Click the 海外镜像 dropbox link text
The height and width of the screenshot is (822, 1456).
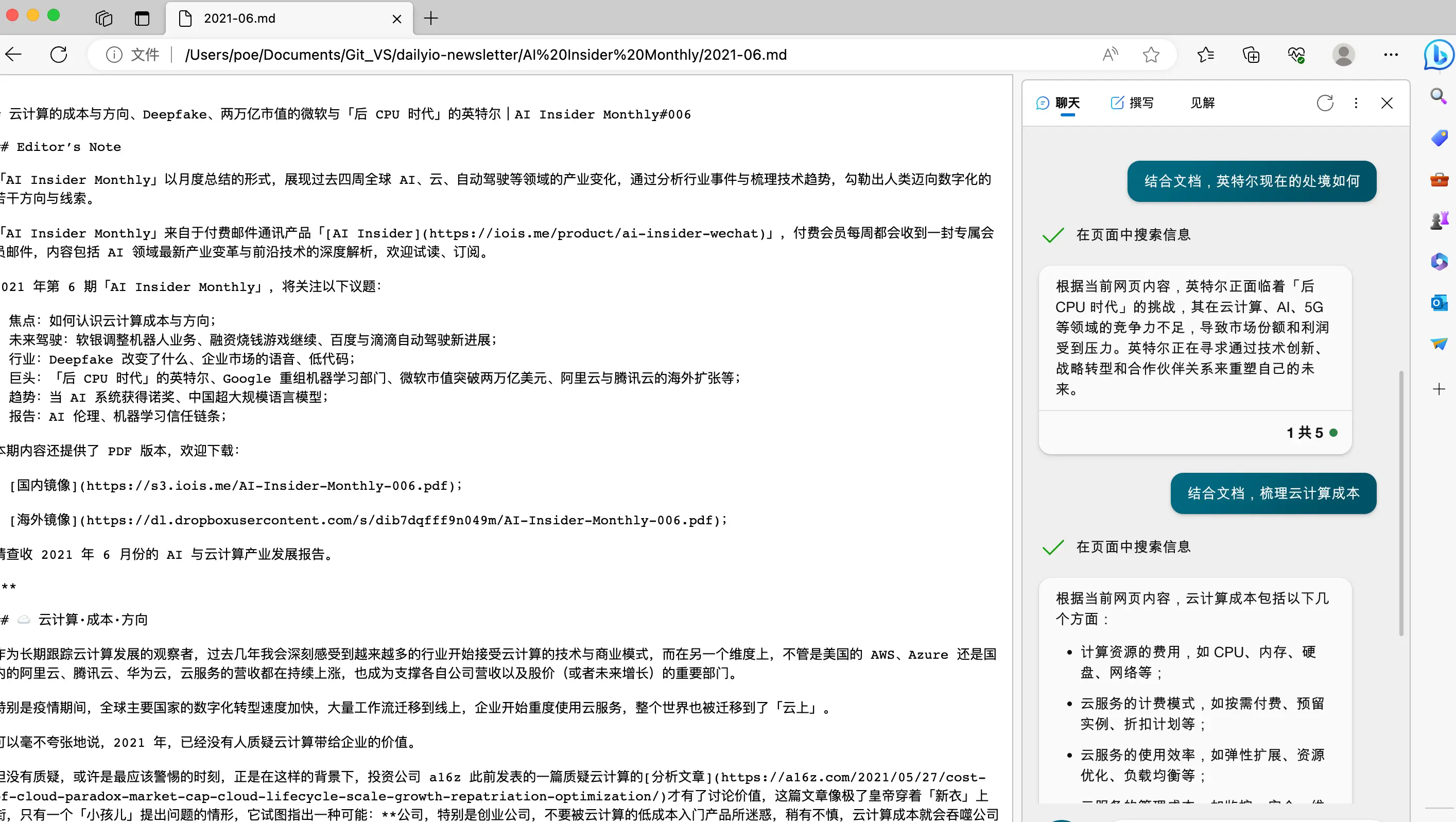point(368,520)
